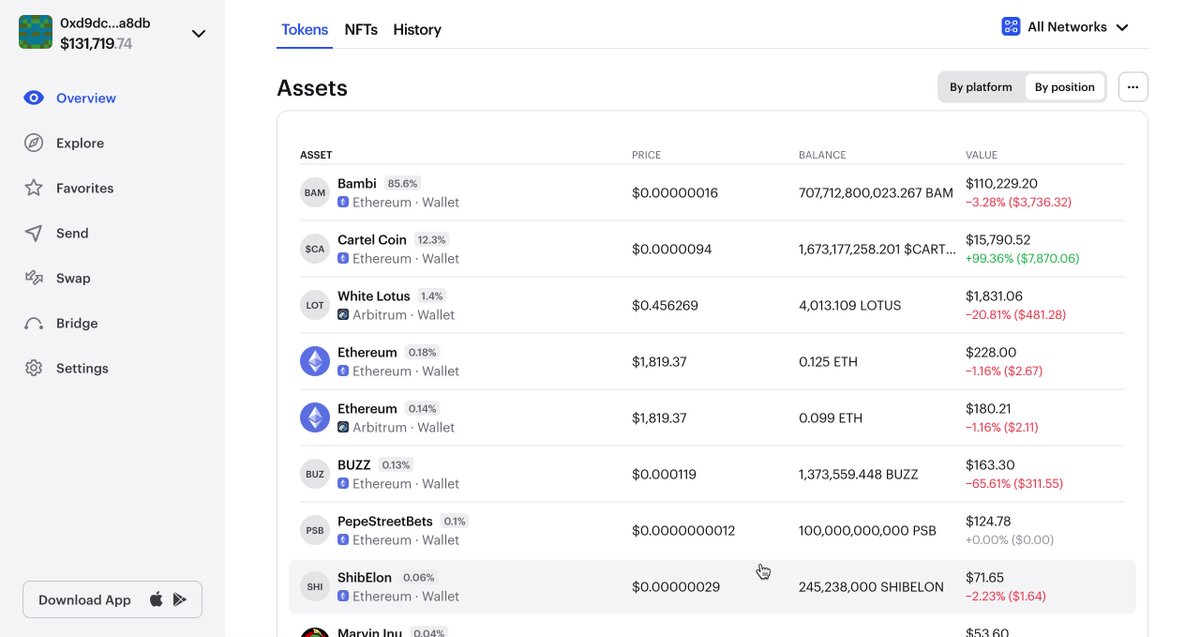Click the wallet address 0xd9dc...a8db
The width and height of the screenshot is (1200, 637).
tap(105, 23)
